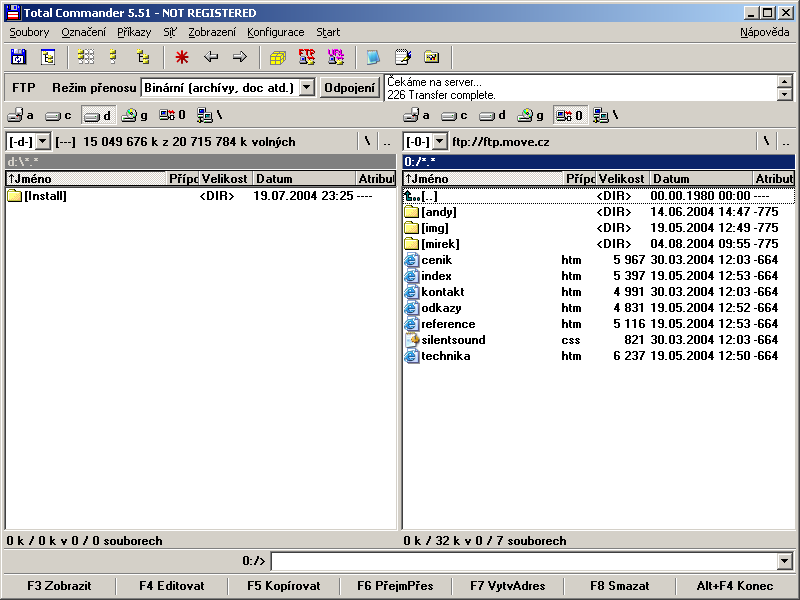The width and height of the screenshot is (800, 600).
Task: Select drive d in the right panel
Action: pos(492,115)
